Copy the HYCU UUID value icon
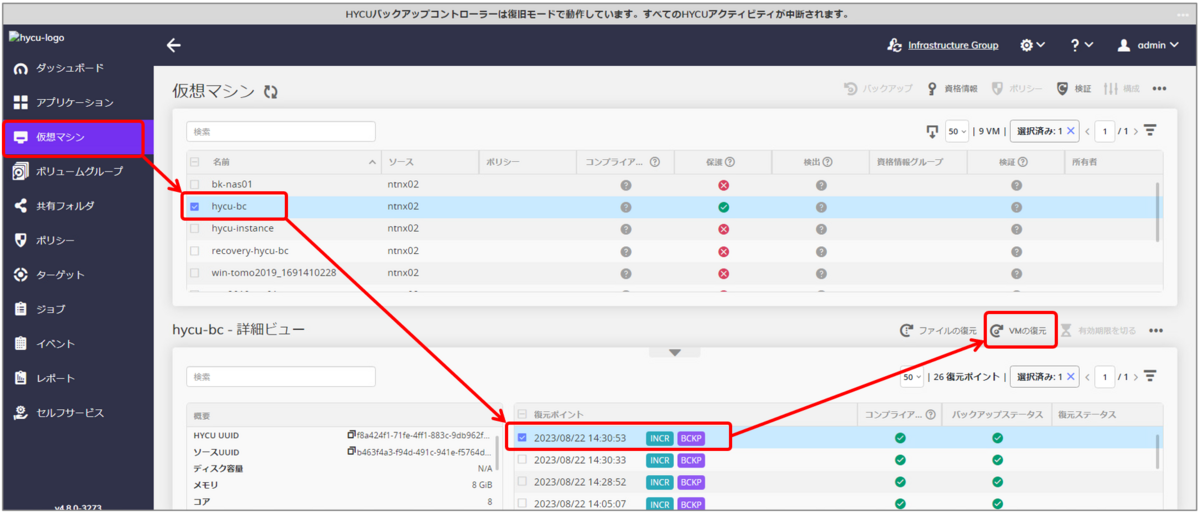Screen dimensions: 1200x513 tap(351, 435)
